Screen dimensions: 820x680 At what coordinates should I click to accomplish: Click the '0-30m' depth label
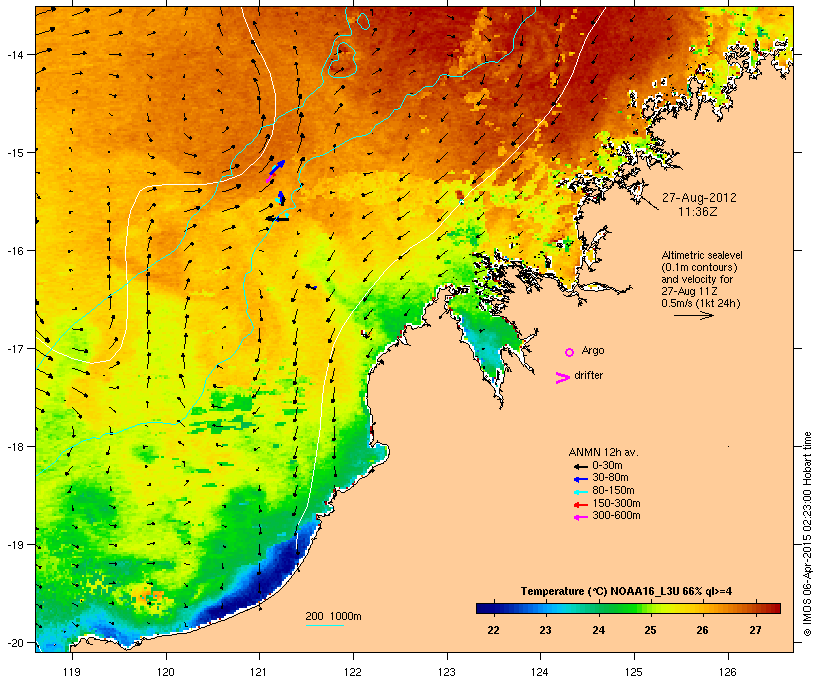point(607,466)
